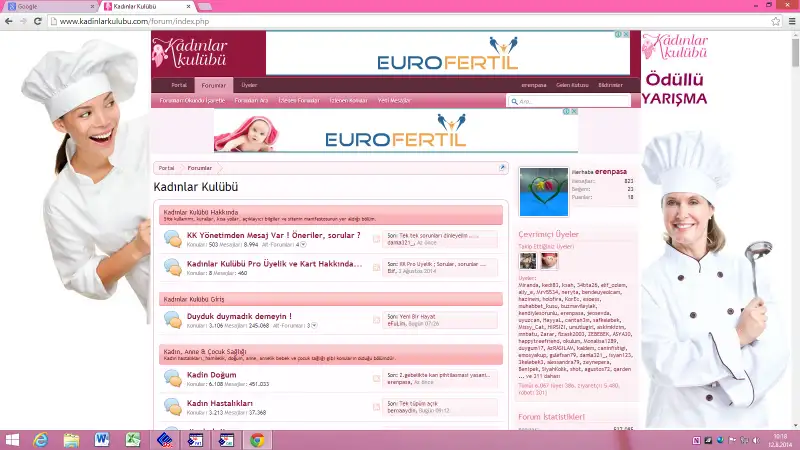Image resolution: width=800 pixels, height=450 pixels.
Task: Click the RSS feed icon for the Kadın Doğum forum
Action: tap(377, 378)
